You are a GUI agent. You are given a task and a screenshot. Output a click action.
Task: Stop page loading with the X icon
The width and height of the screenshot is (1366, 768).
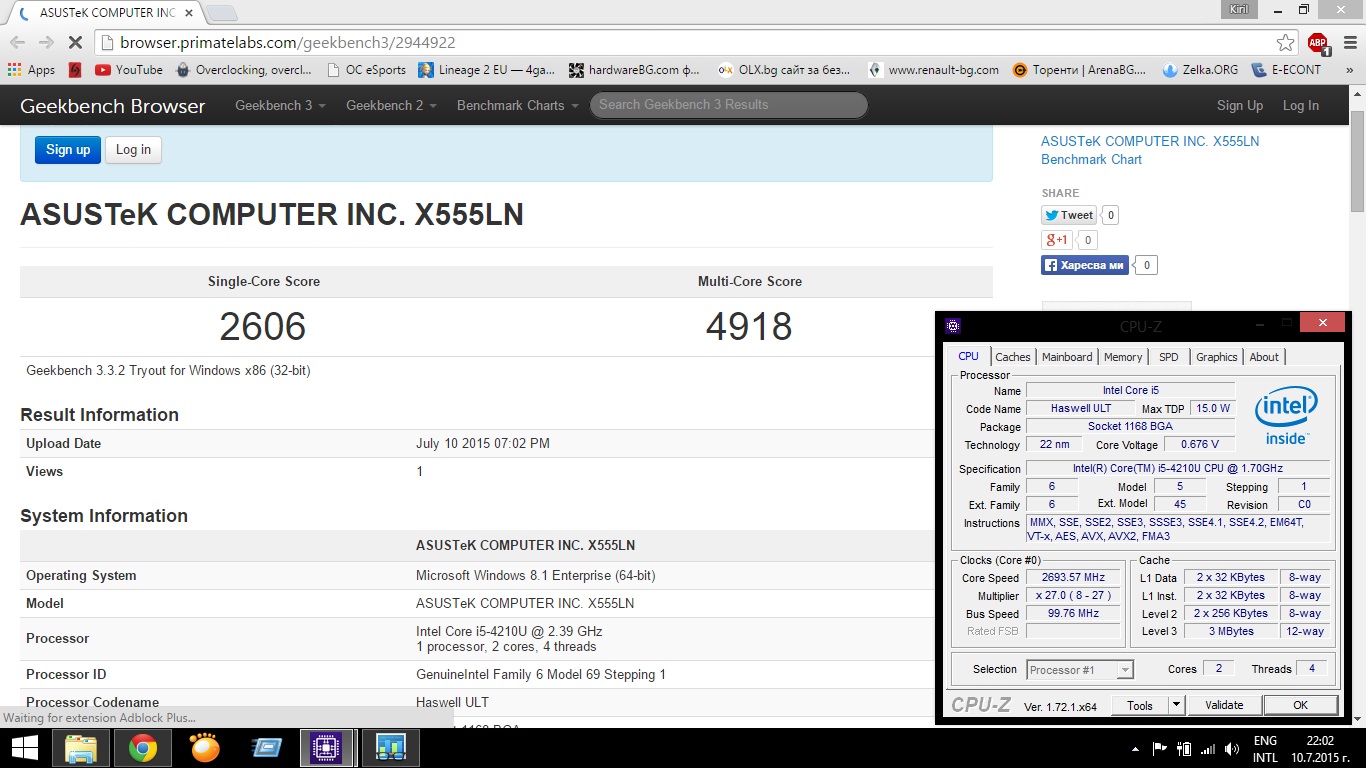[76, 43]
